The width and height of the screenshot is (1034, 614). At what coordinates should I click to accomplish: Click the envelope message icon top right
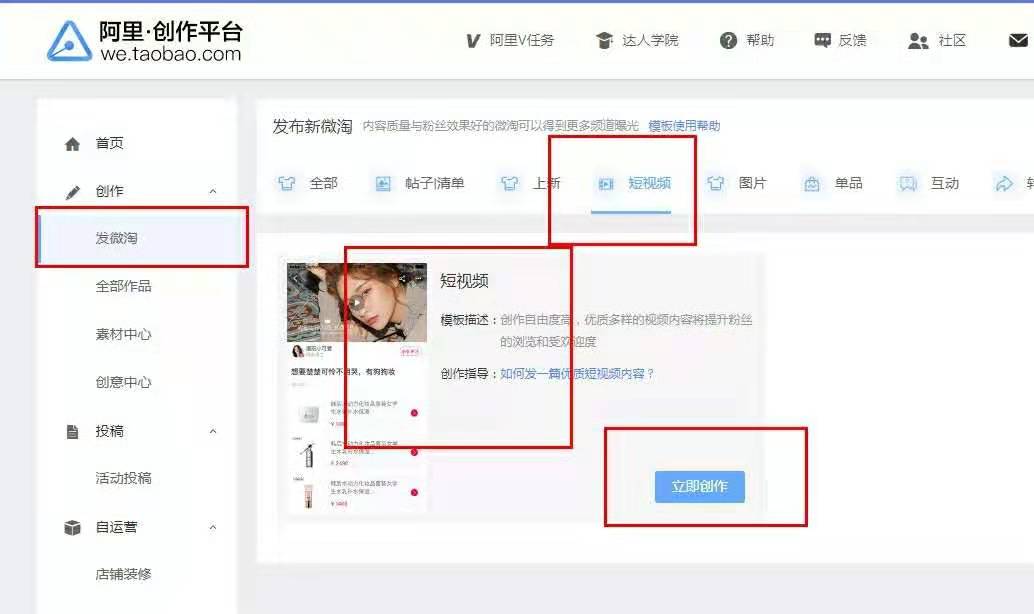(1021, 40)
